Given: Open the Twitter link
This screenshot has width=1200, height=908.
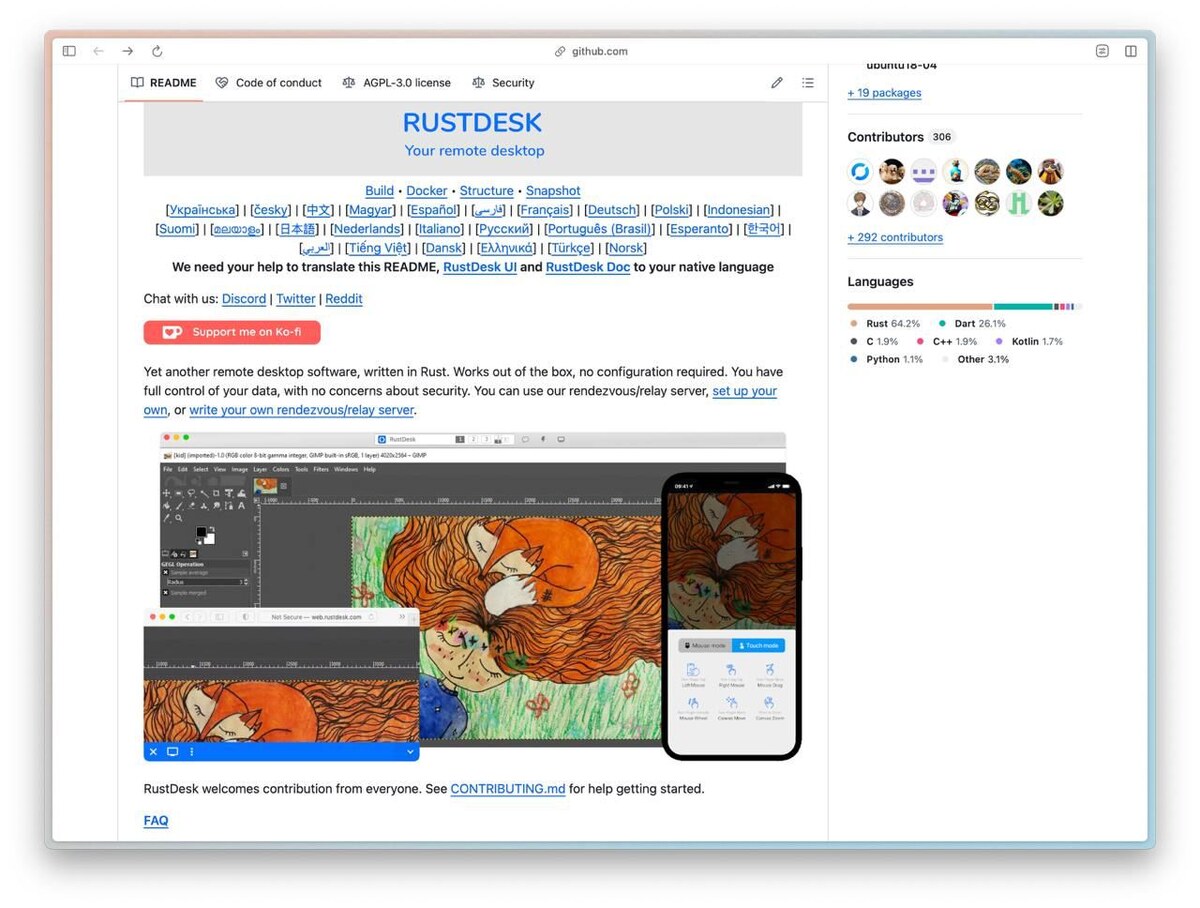Looking at the screenshot, I should pos(296,299).
